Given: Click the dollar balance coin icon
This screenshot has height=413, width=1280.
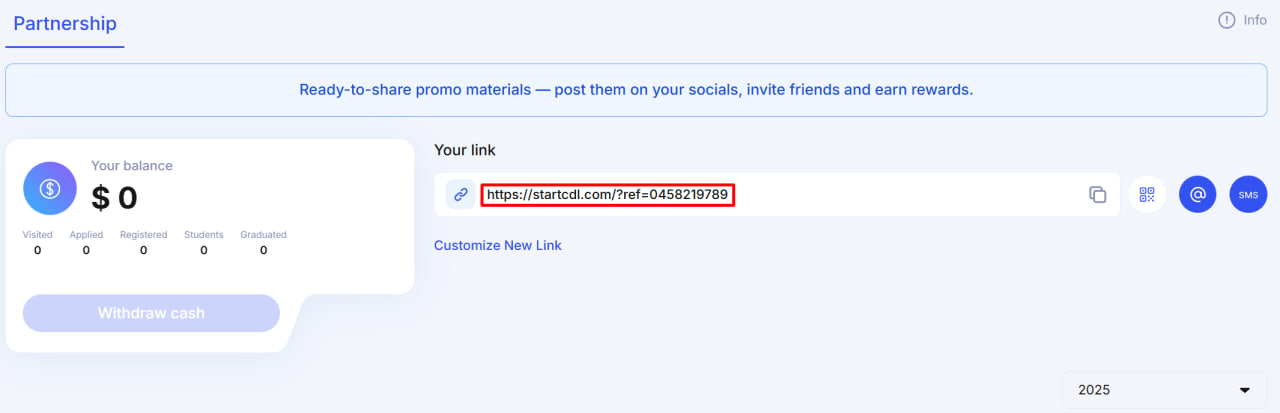Looking at the screenshot, I should (x=50, y=188).
